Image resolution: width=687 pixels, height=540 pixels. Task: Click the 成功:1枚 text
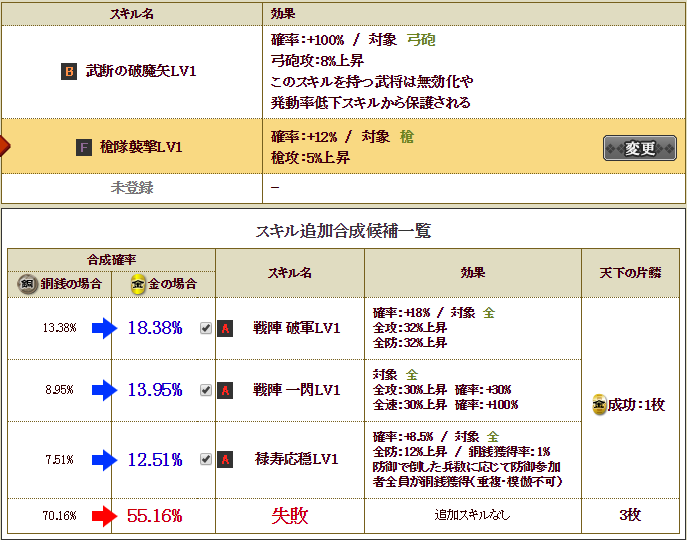pyautogui.click(x=637, y=405)
